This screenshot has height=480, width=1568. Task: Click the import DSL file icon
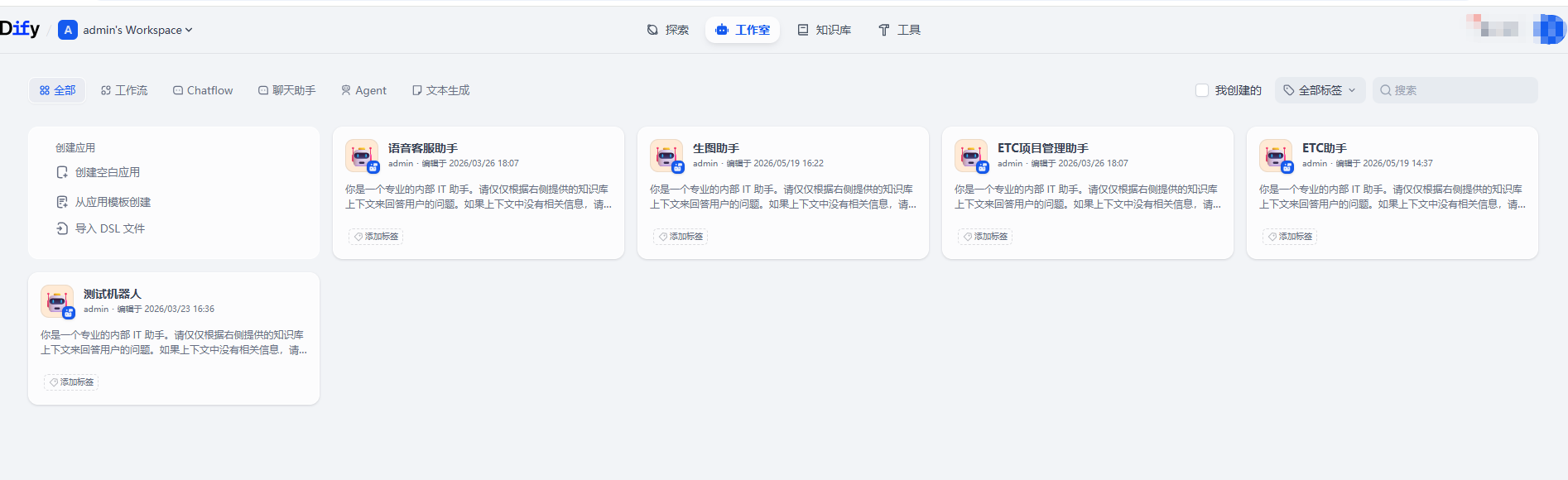[62, 228]
